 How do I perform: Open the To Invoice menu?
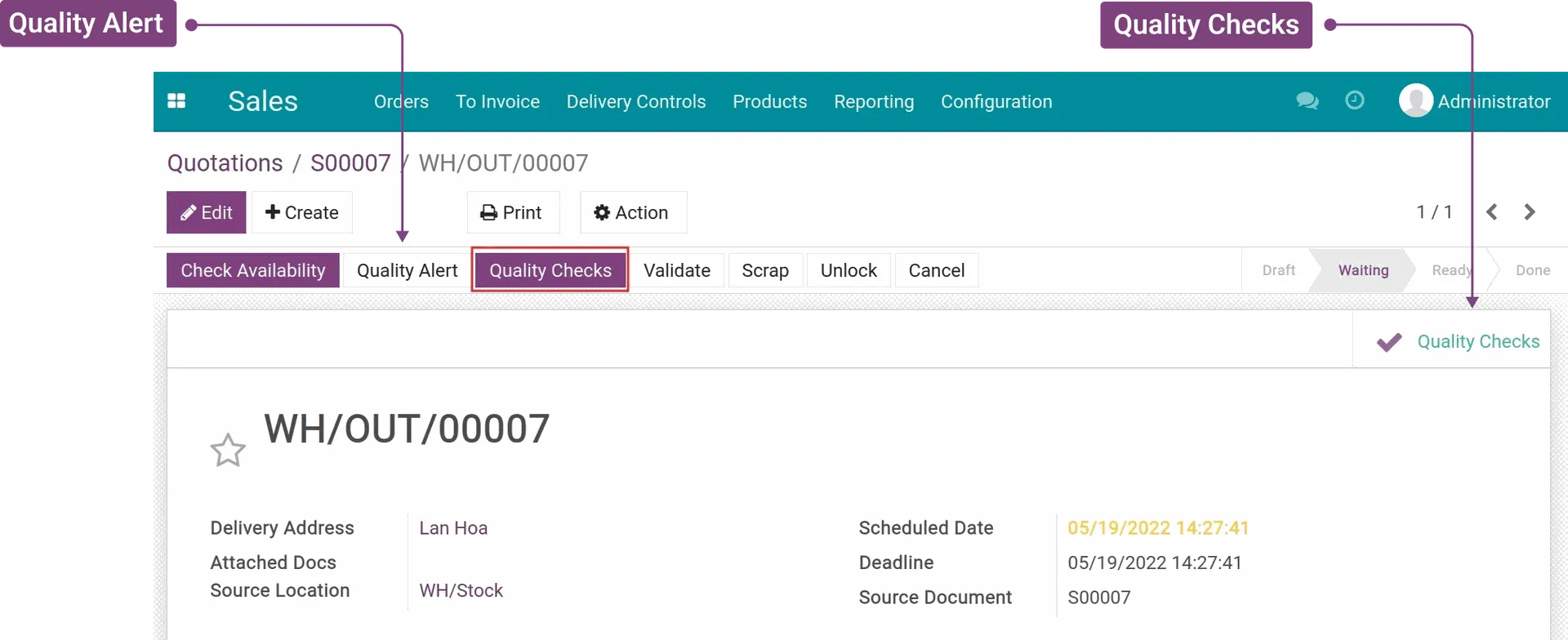(497, 101)
